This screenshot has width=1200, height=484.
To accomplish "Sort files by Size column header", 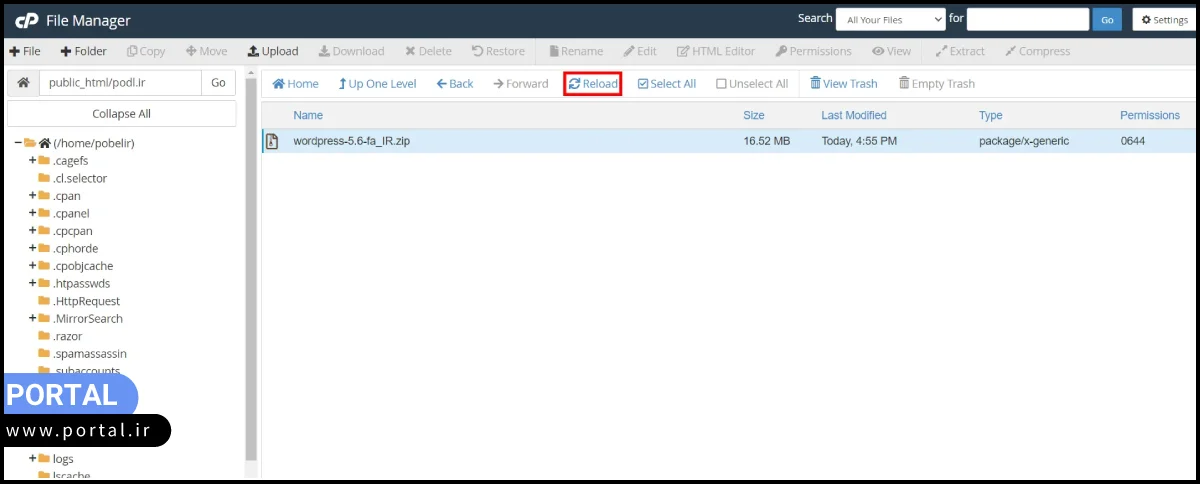I will point(753,115).
